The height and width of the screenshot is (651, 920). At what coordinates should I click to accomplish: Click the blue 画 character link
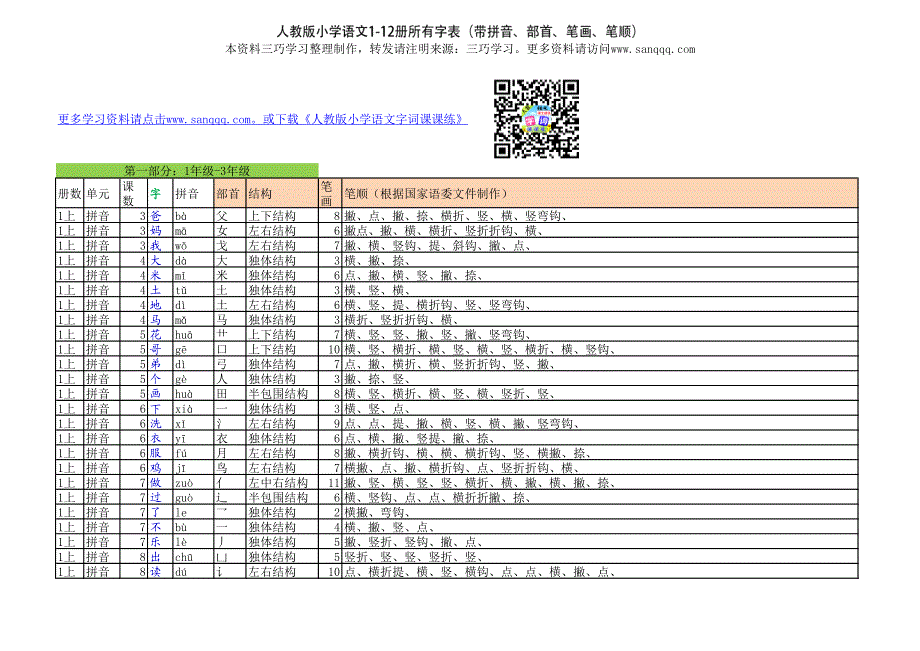click(x=155, y=395)
